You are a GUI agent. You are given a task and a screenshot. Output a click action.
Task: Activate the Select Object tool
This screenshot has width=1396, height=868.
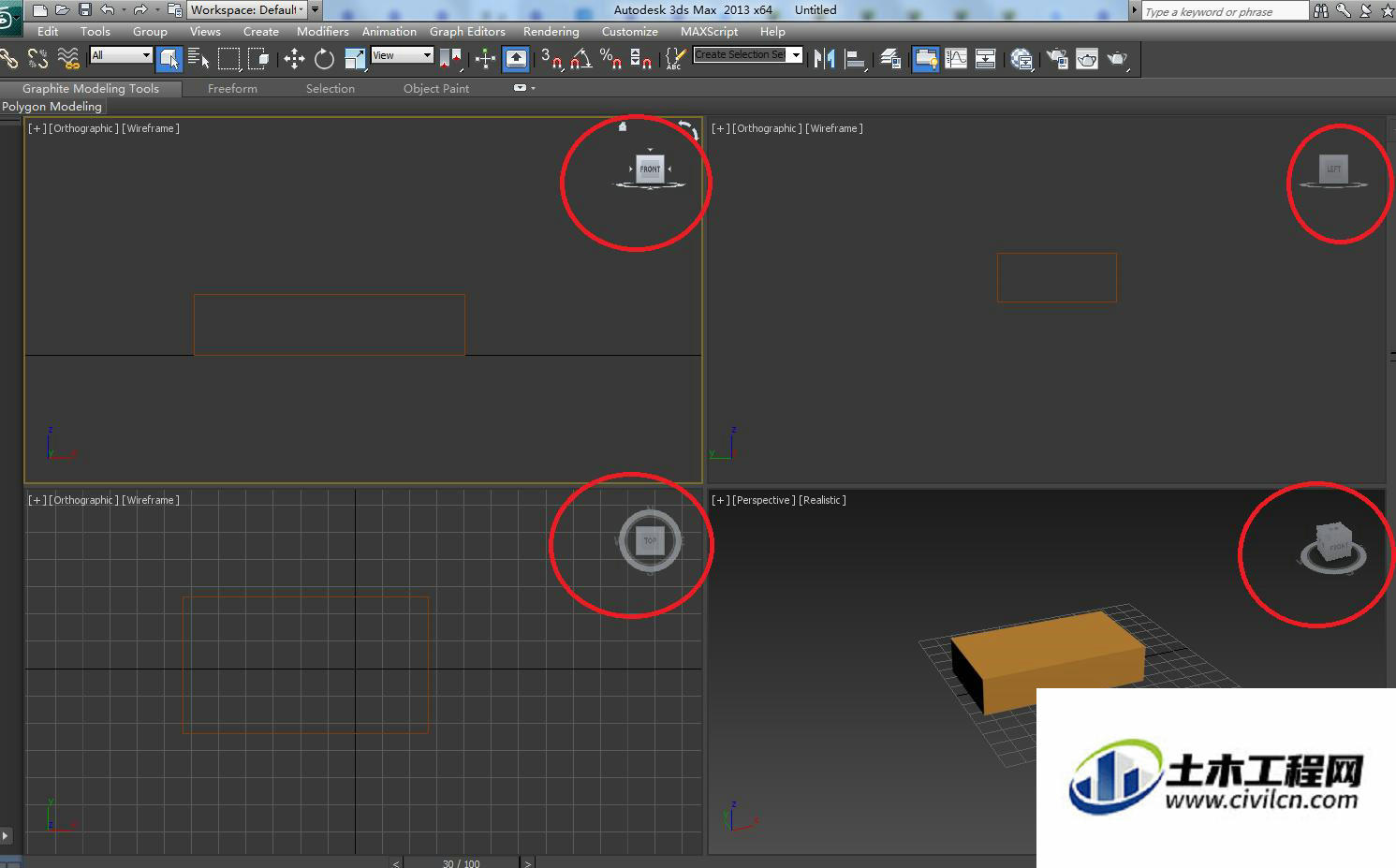coord(169,59)
